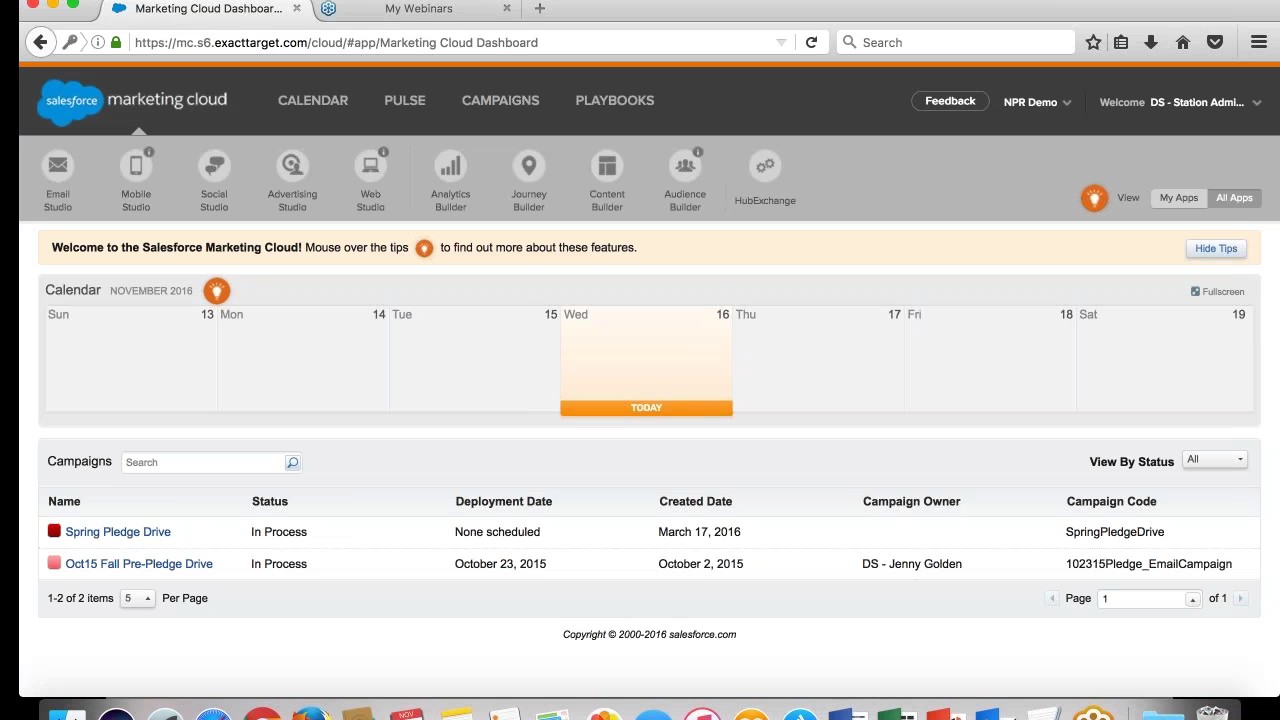The image size is (1280, 720).
Task: Open Journey Builder app
Action: pyautogui.click(x=529, y=181)
